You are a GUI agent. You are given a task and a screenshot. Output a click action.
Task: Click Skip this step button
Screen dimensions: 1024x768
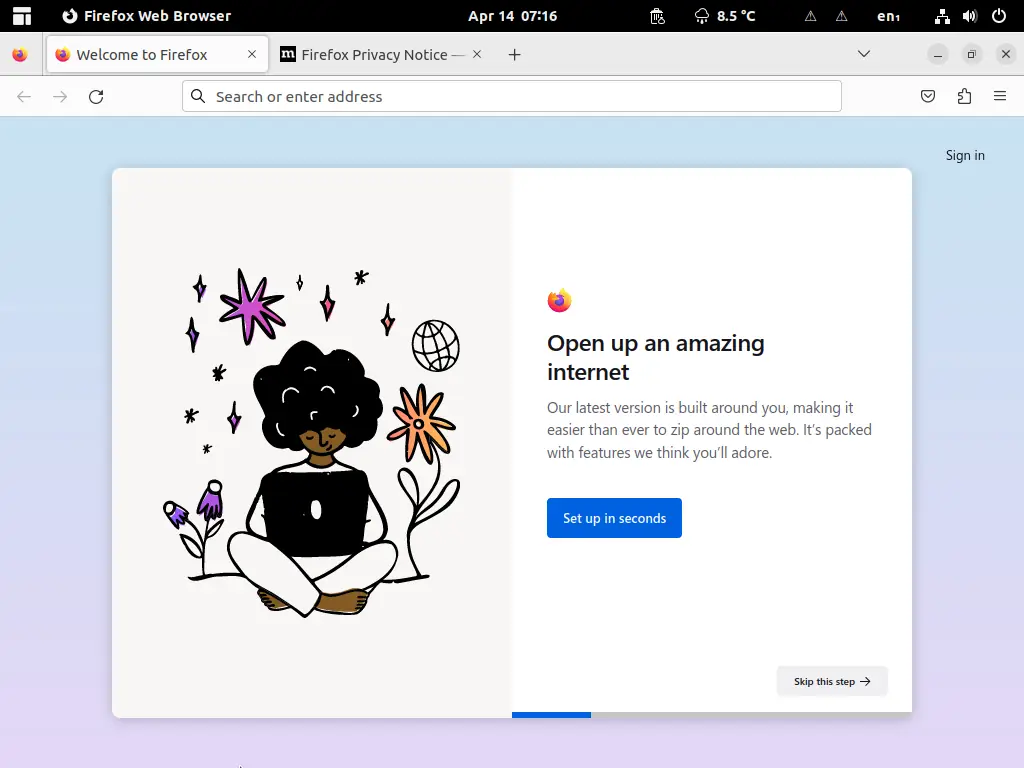coord(832,681)
